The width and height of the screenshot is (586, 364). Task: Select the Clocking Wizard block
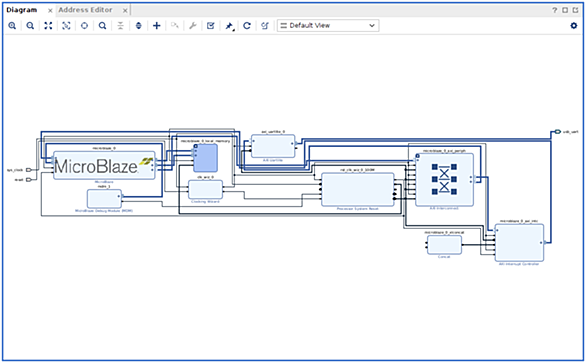point(205,189)
